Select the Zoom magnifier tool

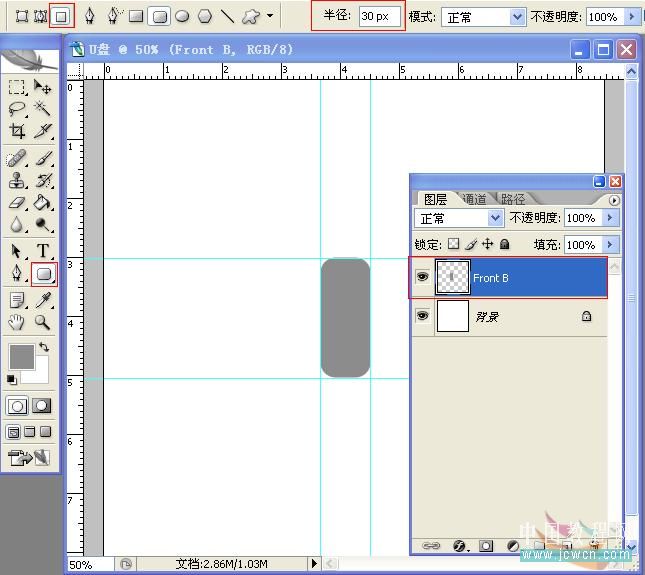[x=43, y=322]
